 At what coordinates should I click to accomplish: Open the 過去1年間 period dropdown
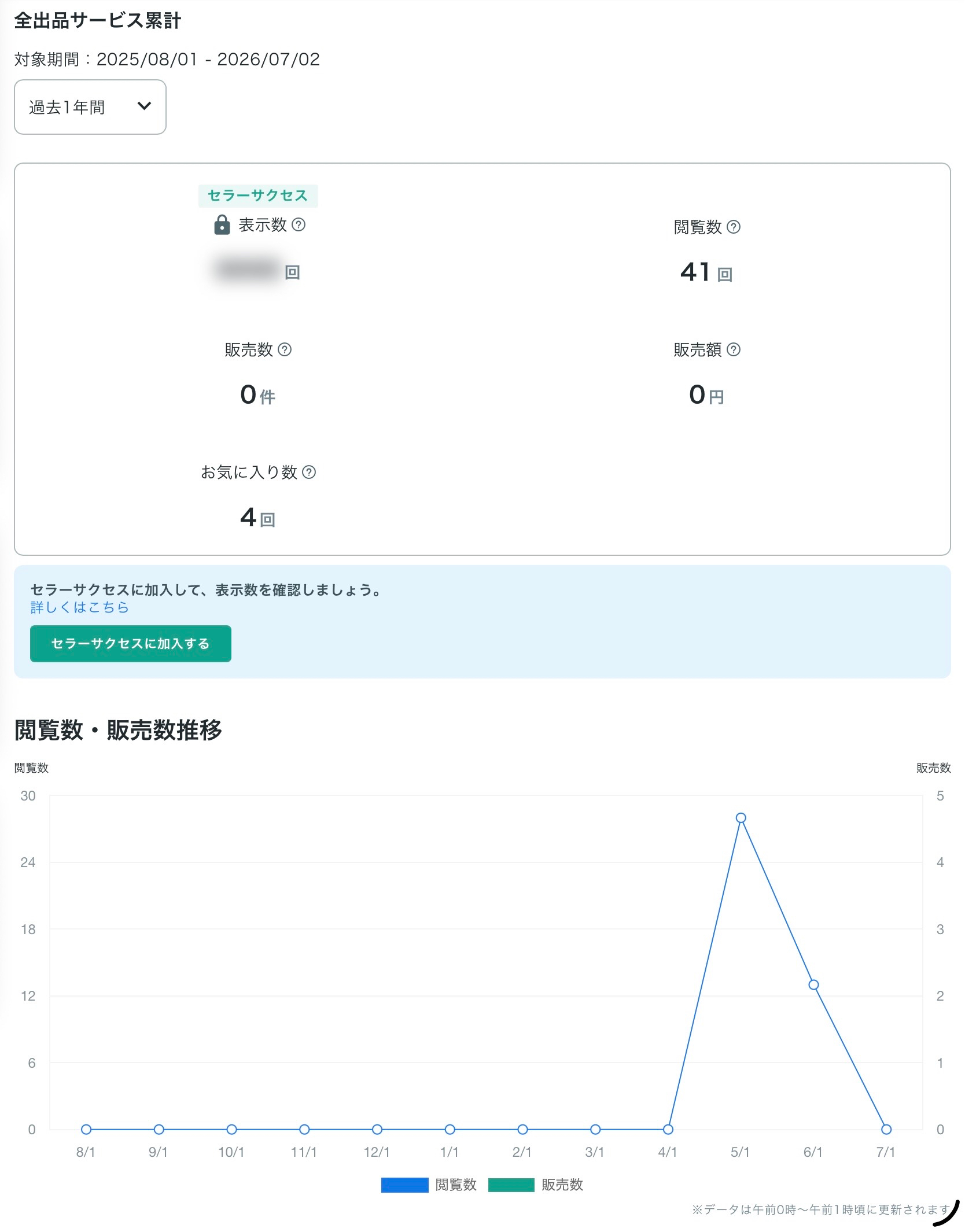point(90,107)
